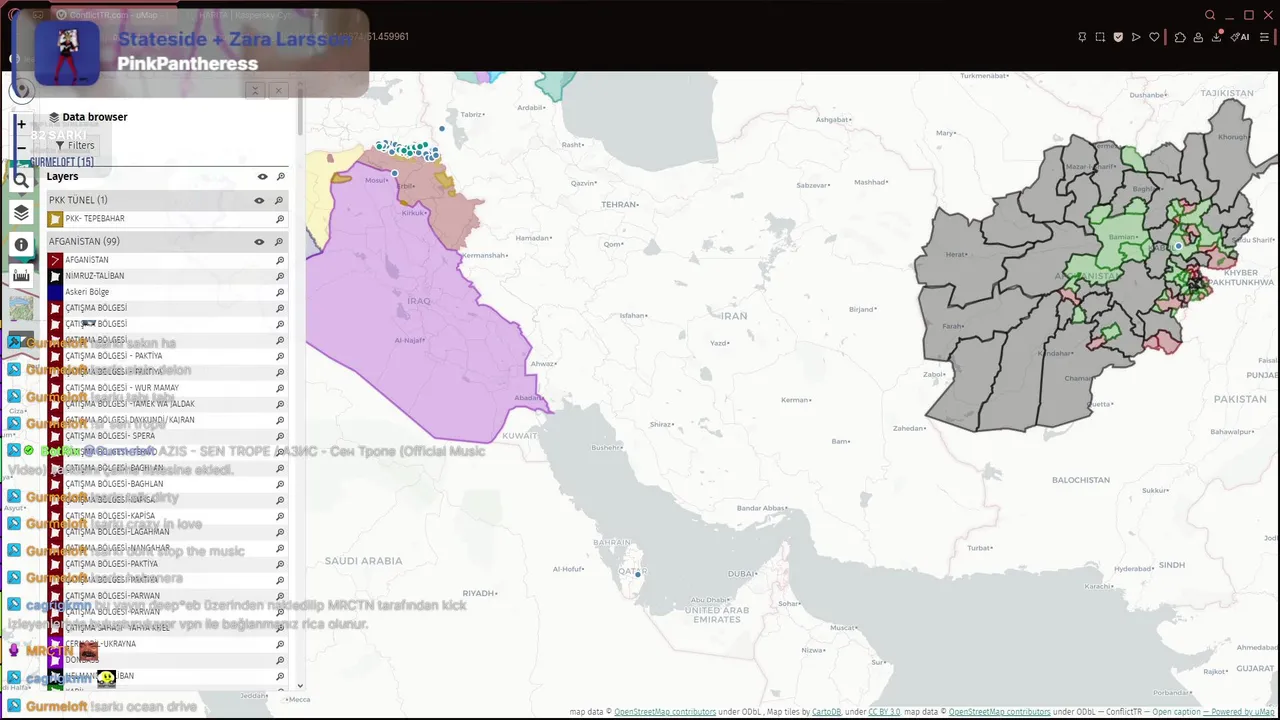Screen dimensions: 1280x720
Task: Select the AFGANİSTAN feature row
Action: click(x=167, y=260)
